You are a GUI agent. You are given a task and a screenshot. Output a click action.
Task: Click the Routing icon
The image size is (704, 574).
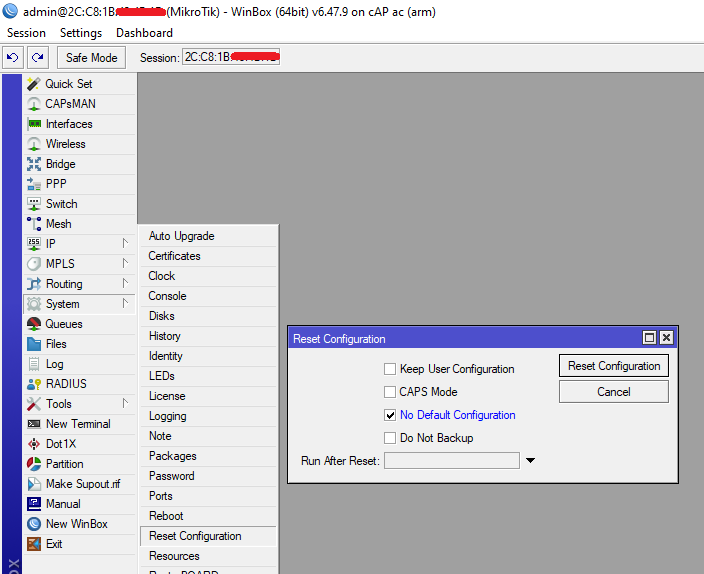34,284
